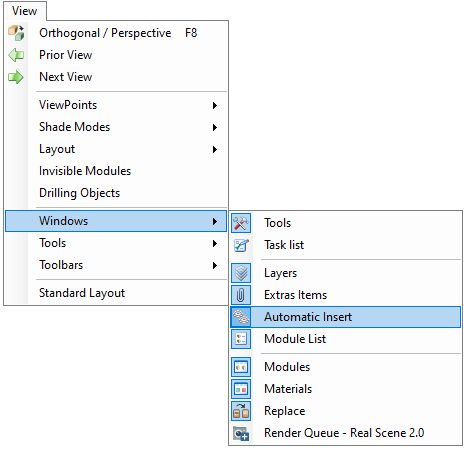This screenshot has width=466, height=450.
Task: Toggle the Layers window icon
Action: 241,273
